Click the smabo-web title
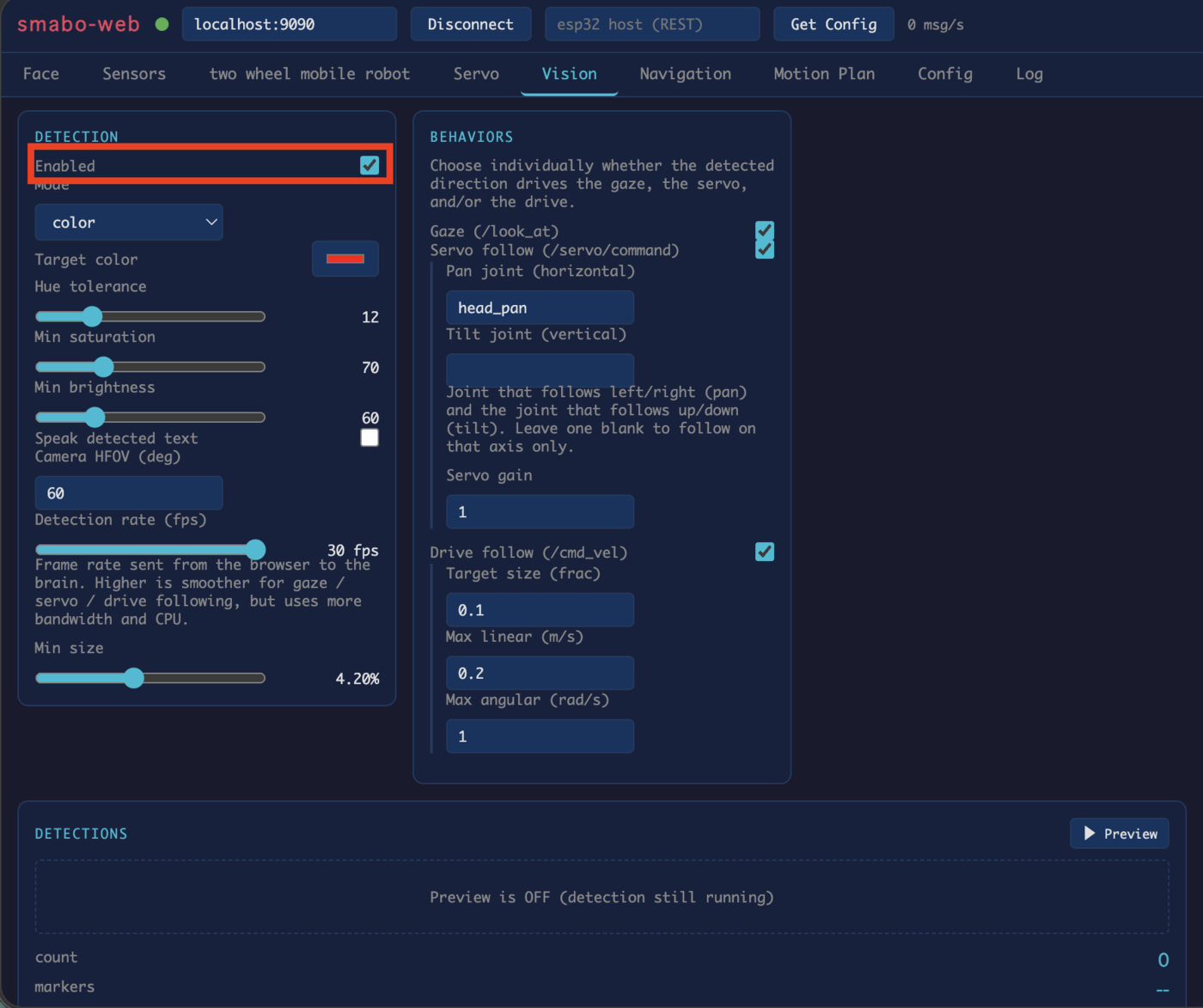Image resolution: width=1203 pixels, height=1008 pixels. click(x=78, y=24)
